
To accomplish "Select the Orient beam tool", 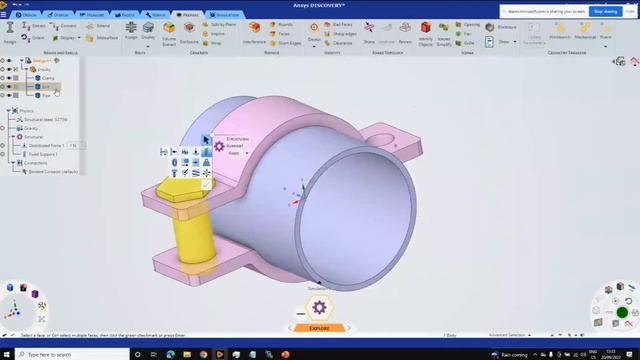I will coord(33,38).
